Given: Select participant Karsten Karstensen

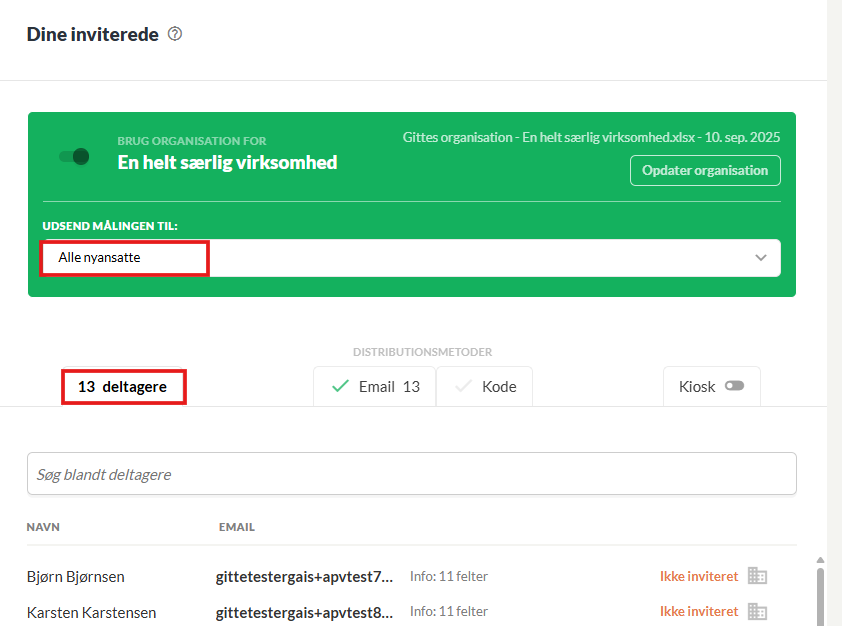Looking at the screenshot, I should [91, 613].
